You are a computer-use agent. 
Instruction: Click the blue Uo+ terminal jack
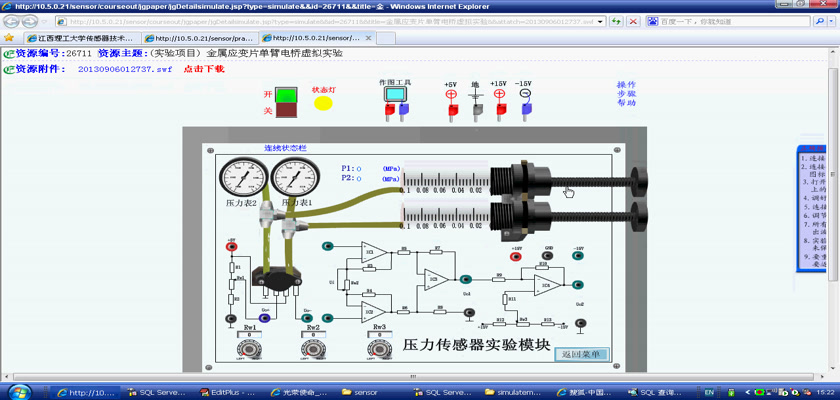(265, 318)
